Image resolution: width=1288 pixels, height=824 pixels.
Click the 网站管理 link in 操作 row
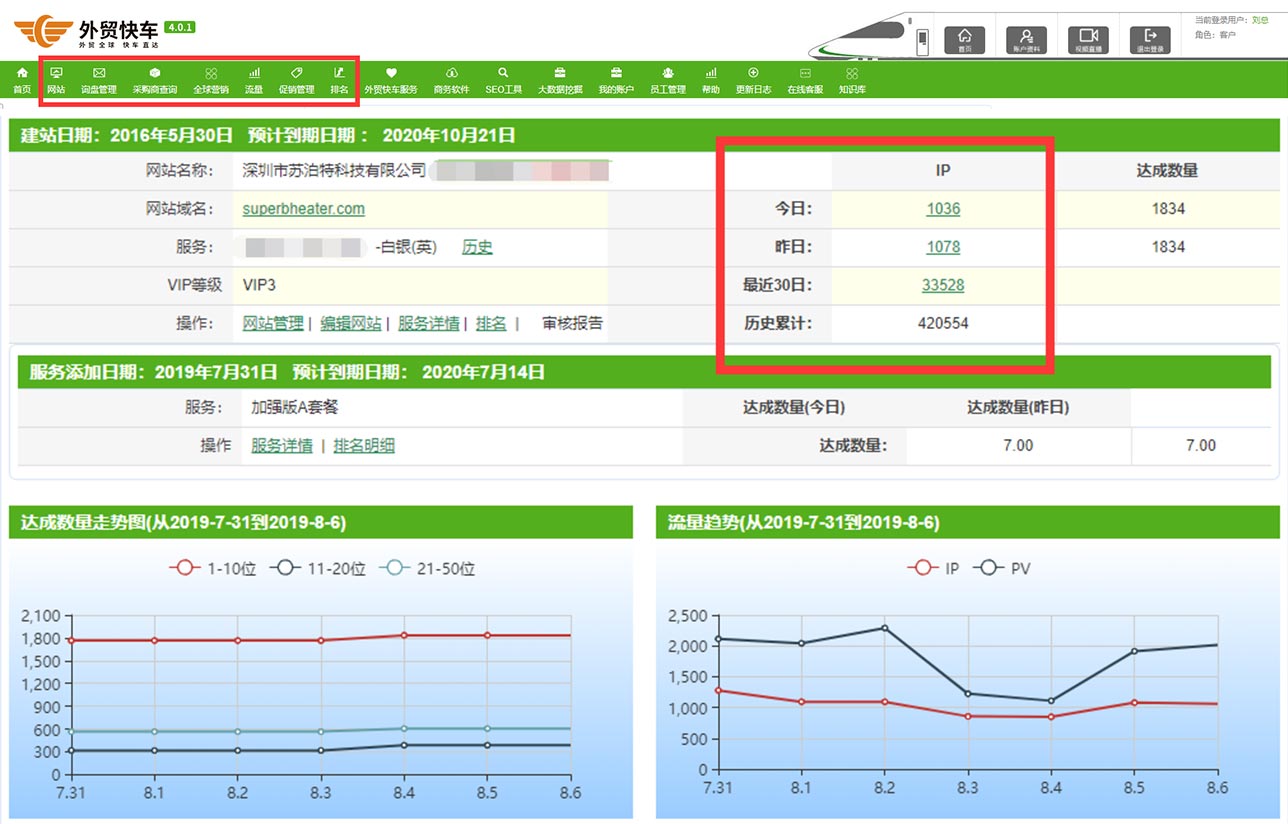tap(273, 323)
